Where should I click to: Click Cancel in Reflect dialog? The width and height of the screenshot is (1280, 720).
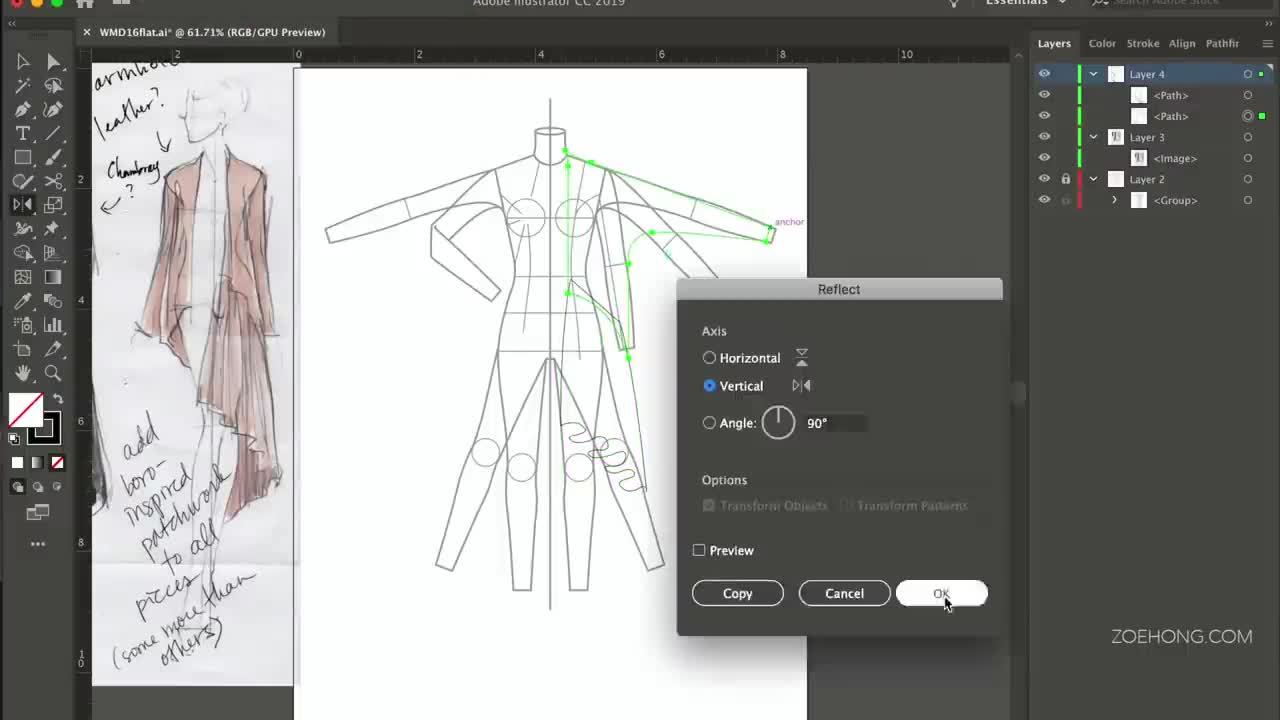[844, 593]
